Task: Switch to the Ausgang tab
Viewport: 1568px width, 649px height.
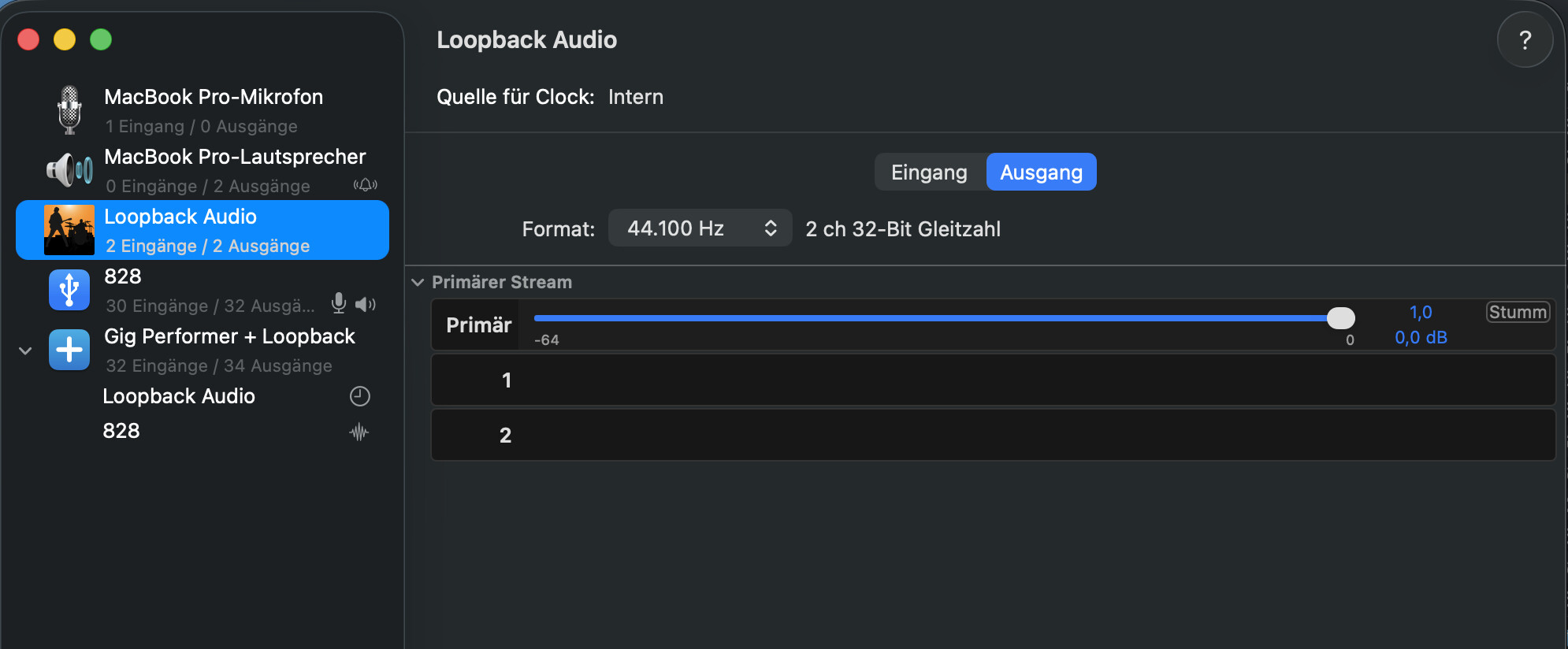Action: [1041, 172]
